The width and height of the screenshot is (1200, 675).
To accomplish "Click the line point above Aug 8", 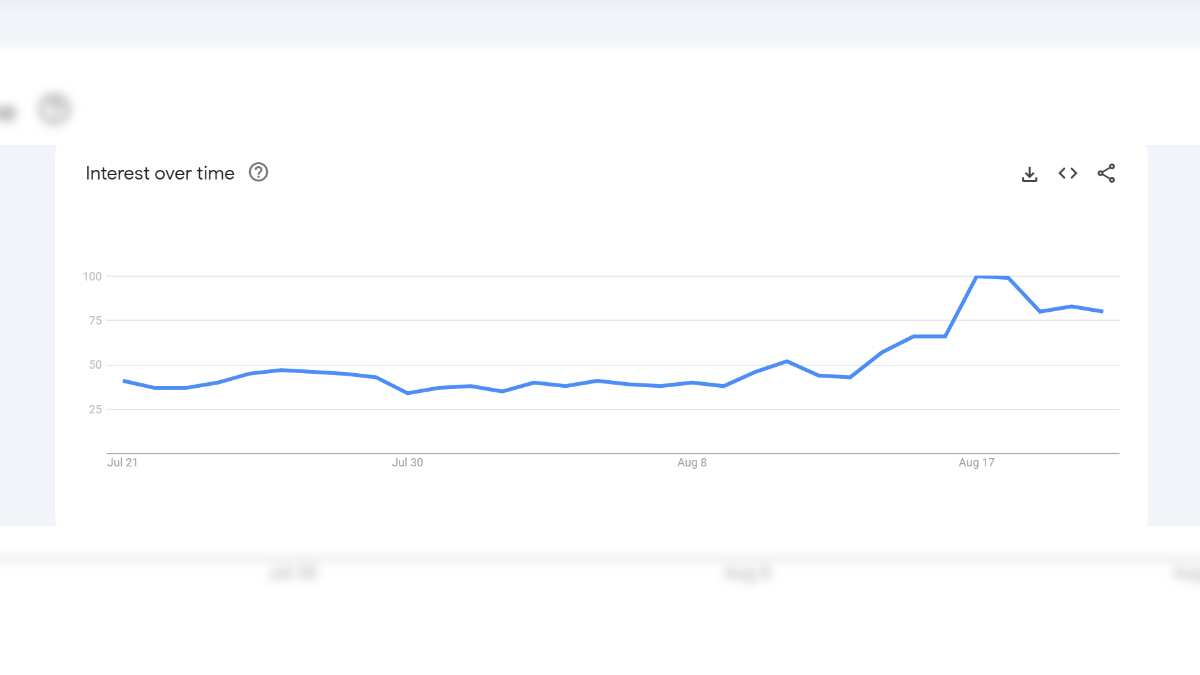I will 692,382.
